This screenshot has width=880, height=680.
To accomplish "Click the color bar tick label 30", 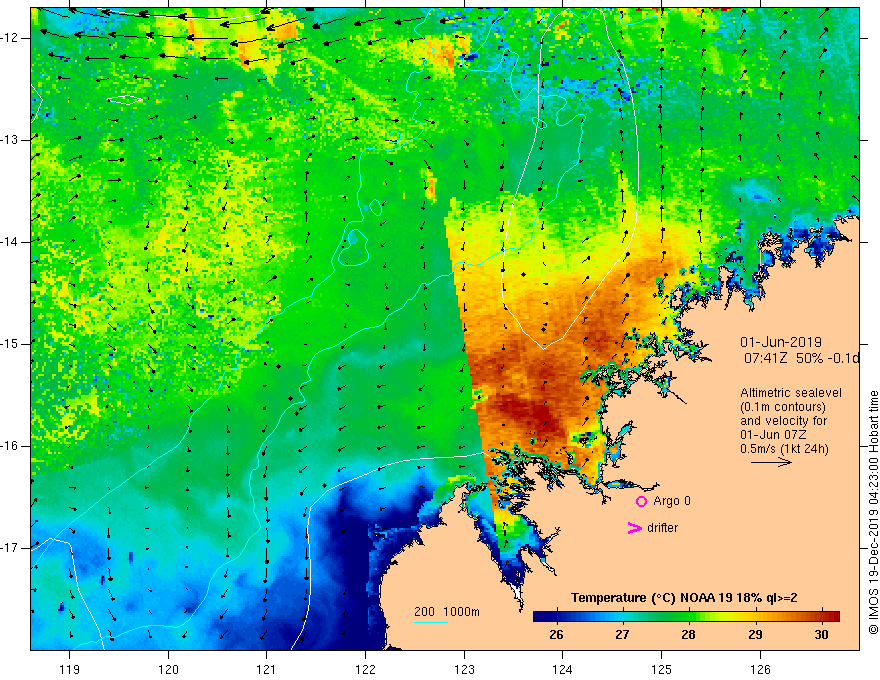I will coord(821,635).
